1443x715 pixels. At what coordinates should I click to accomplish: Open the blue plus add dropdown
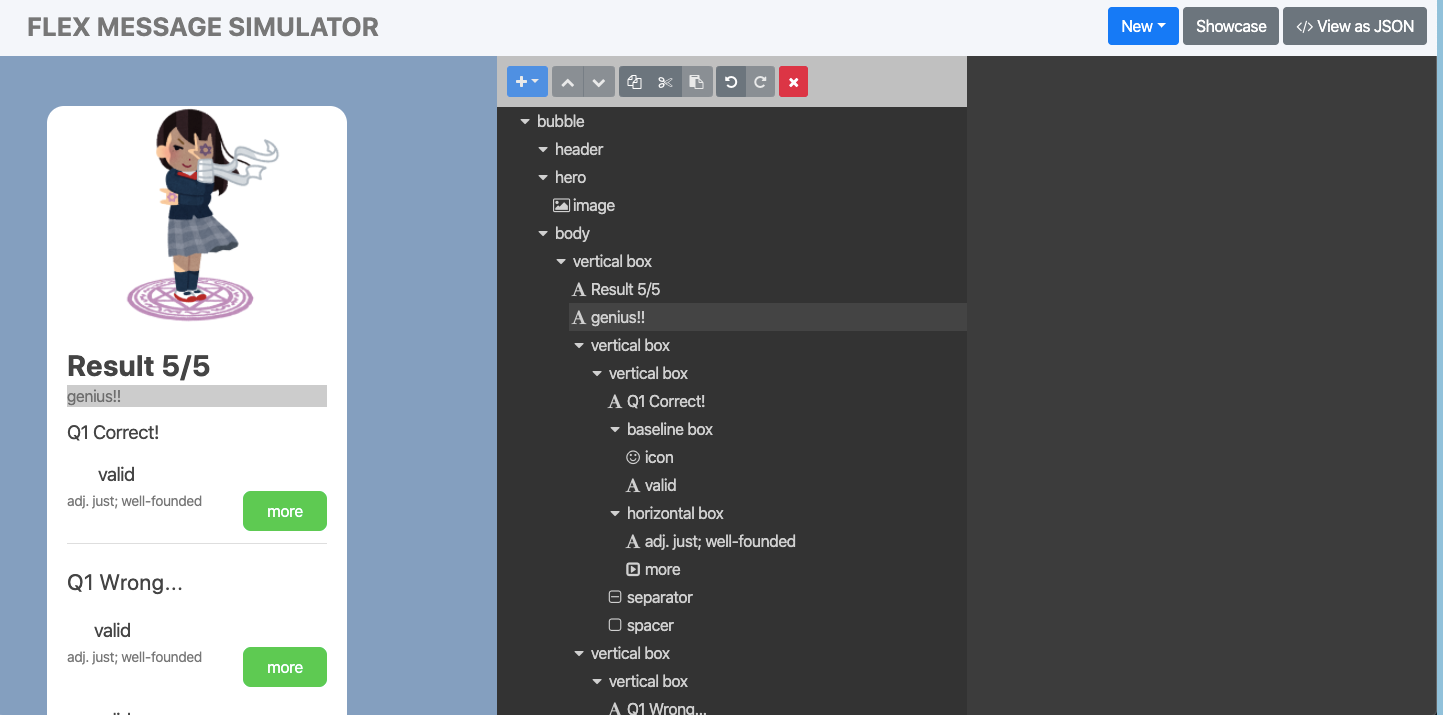pos(527,82)
